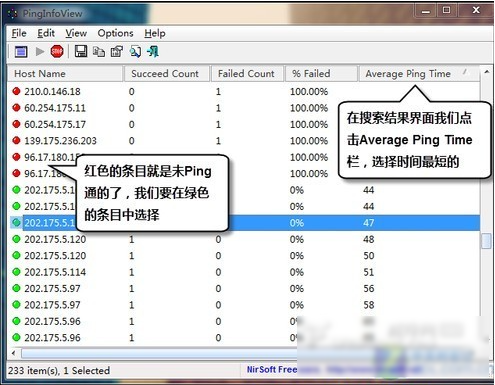This screenshot has height=385, width=495.
Task: Open the View menu
Action: pyautogui.click(x=76, y=33)
